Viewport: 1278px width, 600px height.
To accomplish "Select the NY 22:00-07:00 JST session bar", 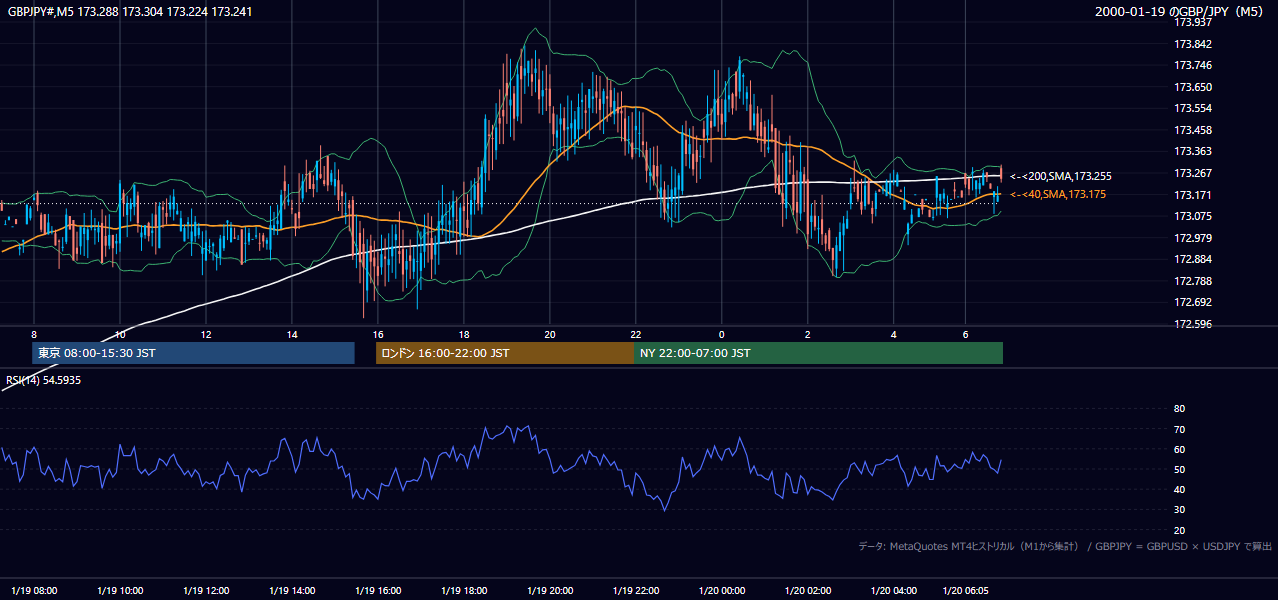I will click(818, 353).
